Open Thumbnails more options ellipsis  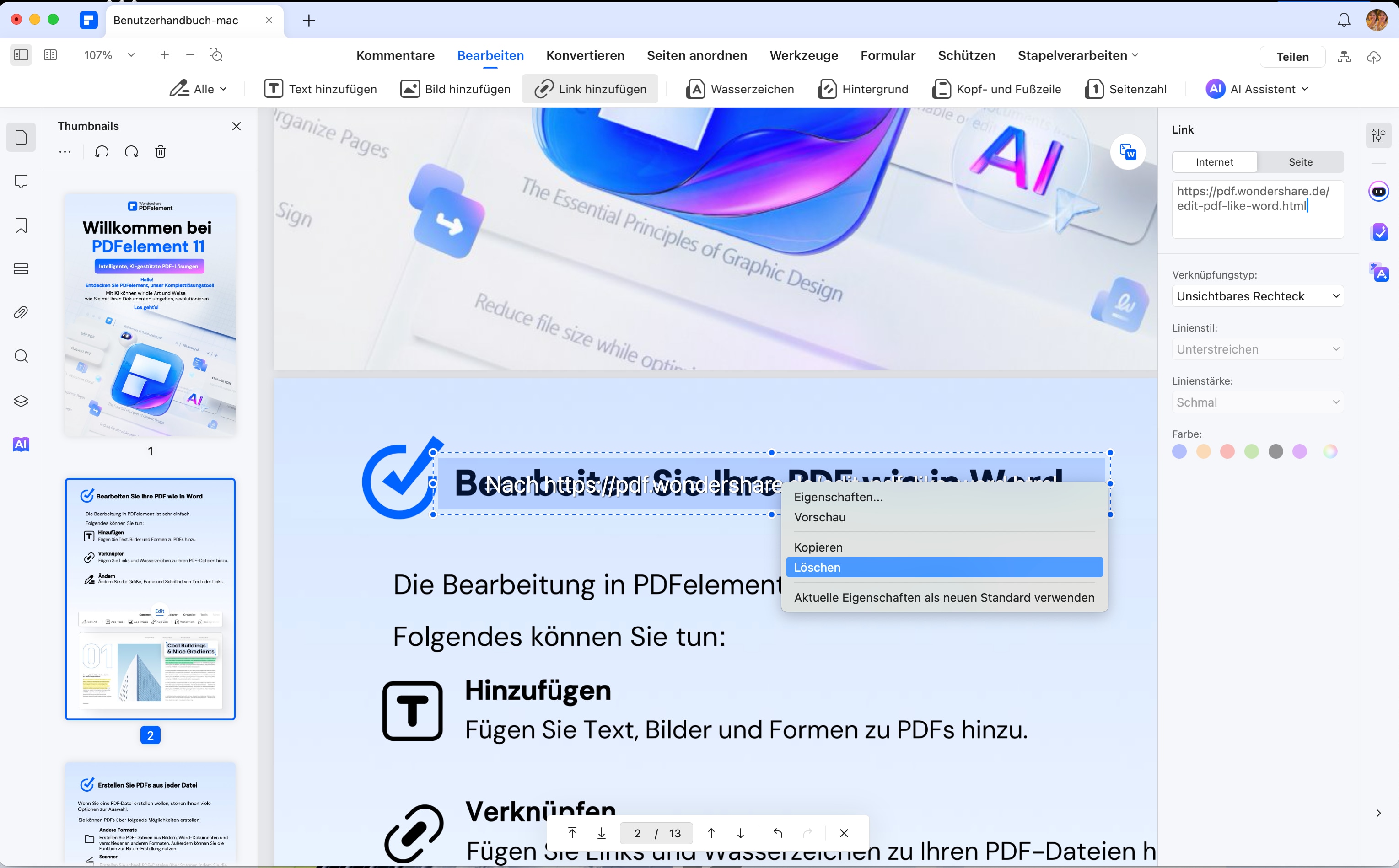click(65, 152)
